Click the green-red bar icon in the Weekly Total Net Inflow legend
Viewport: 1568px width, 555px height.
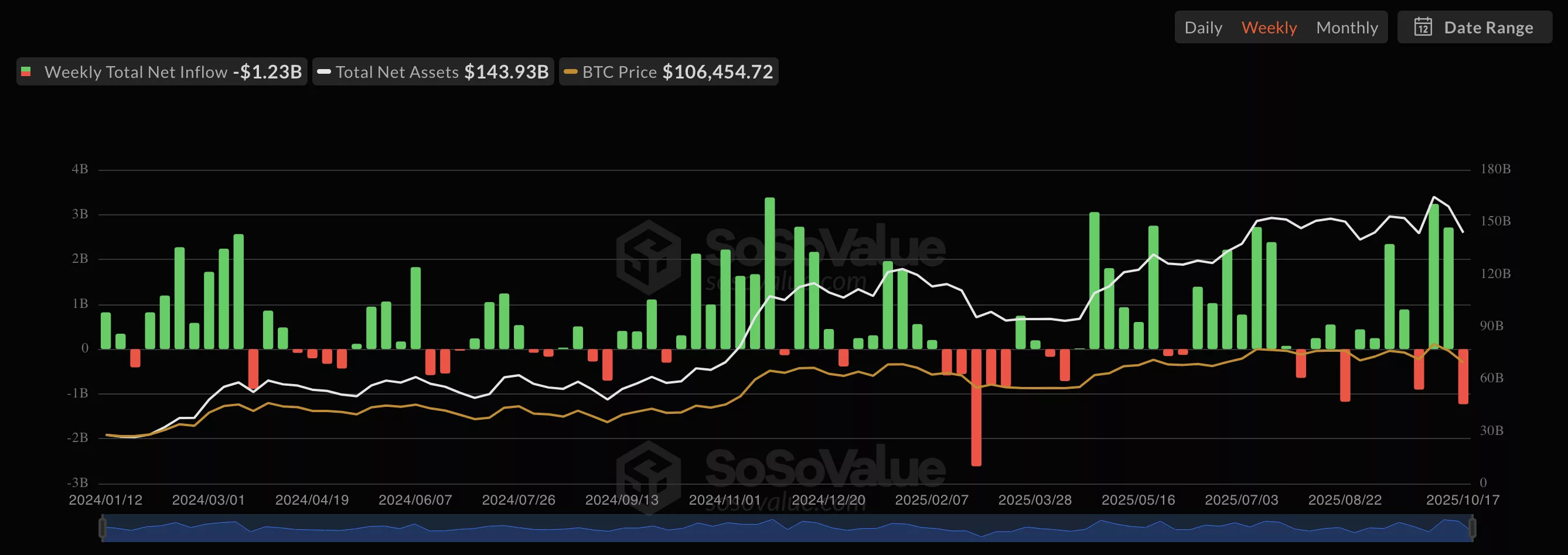pos(27,71)
